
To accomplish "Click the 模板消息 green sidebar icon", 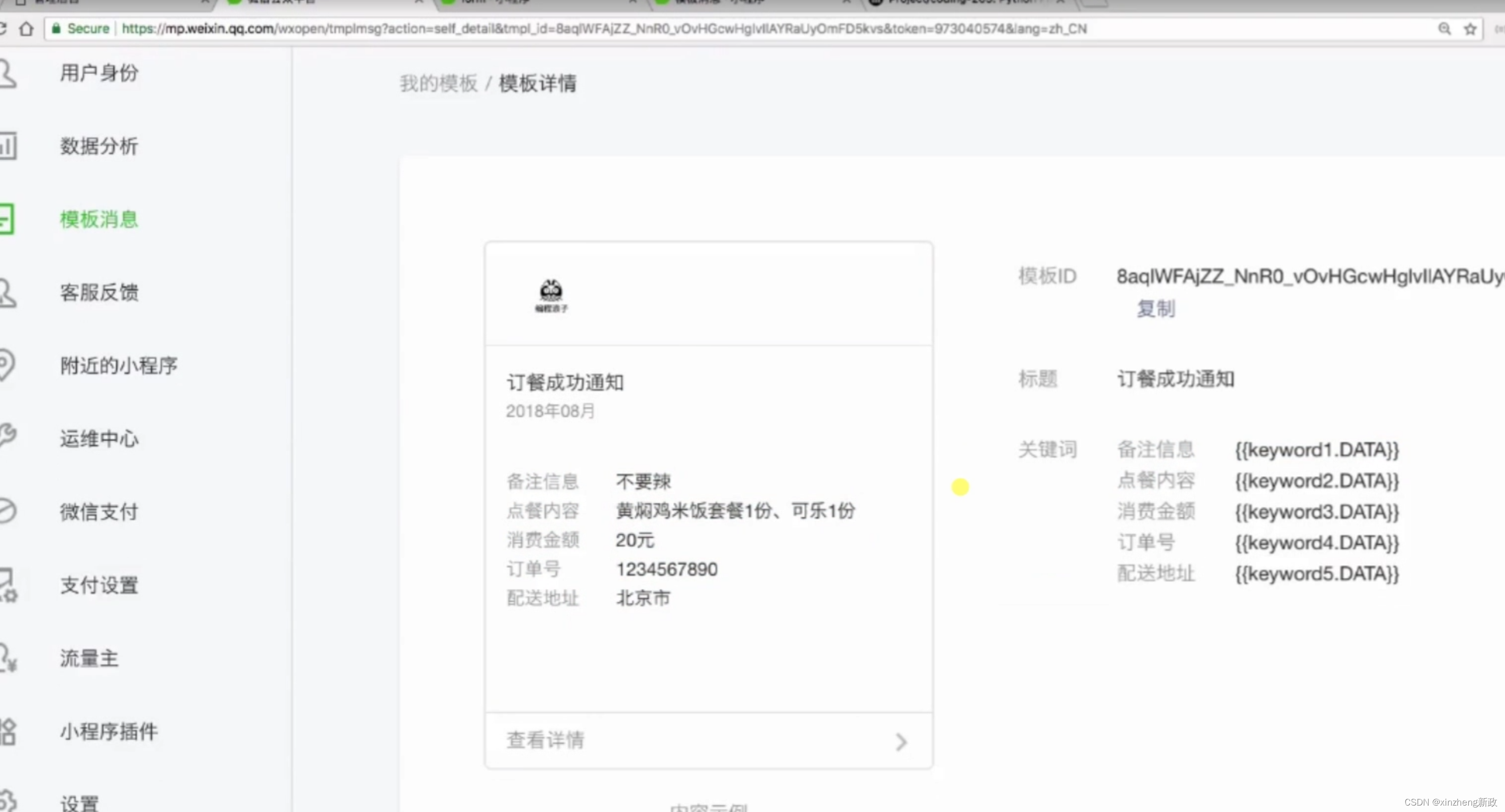I will 6,219.
